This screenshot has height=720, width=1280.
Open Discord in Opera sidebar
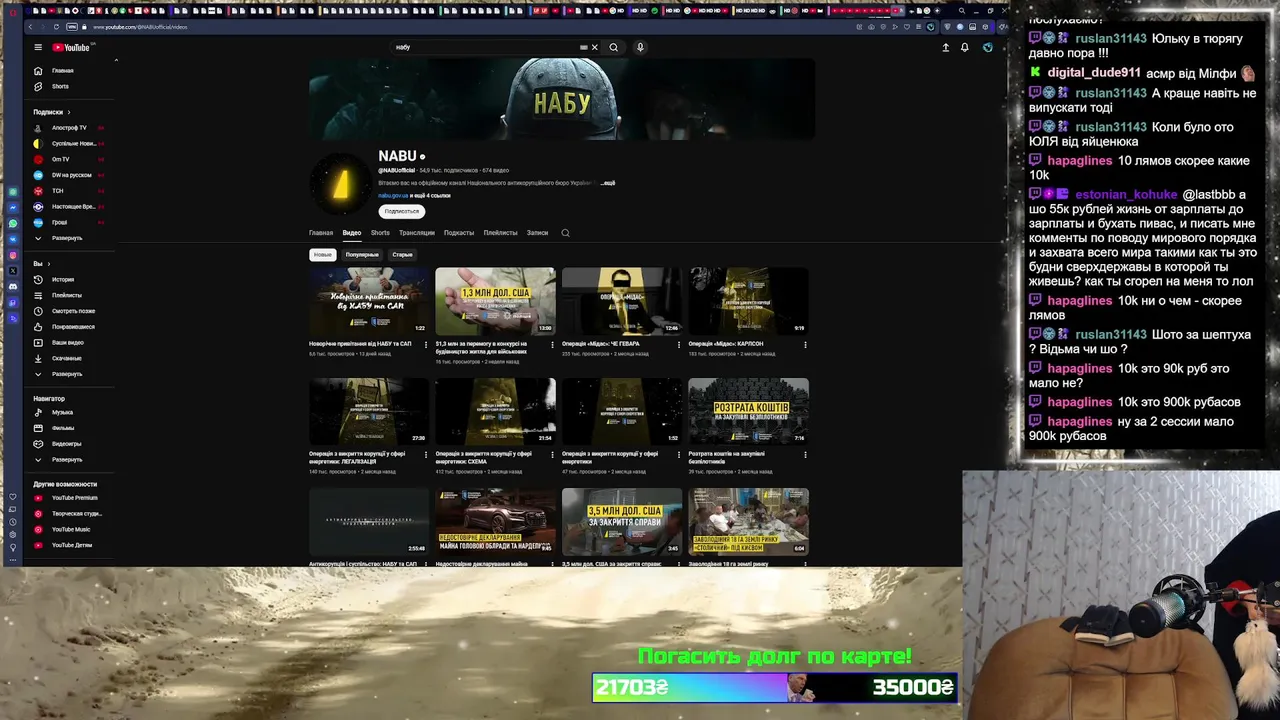[13, 287]
